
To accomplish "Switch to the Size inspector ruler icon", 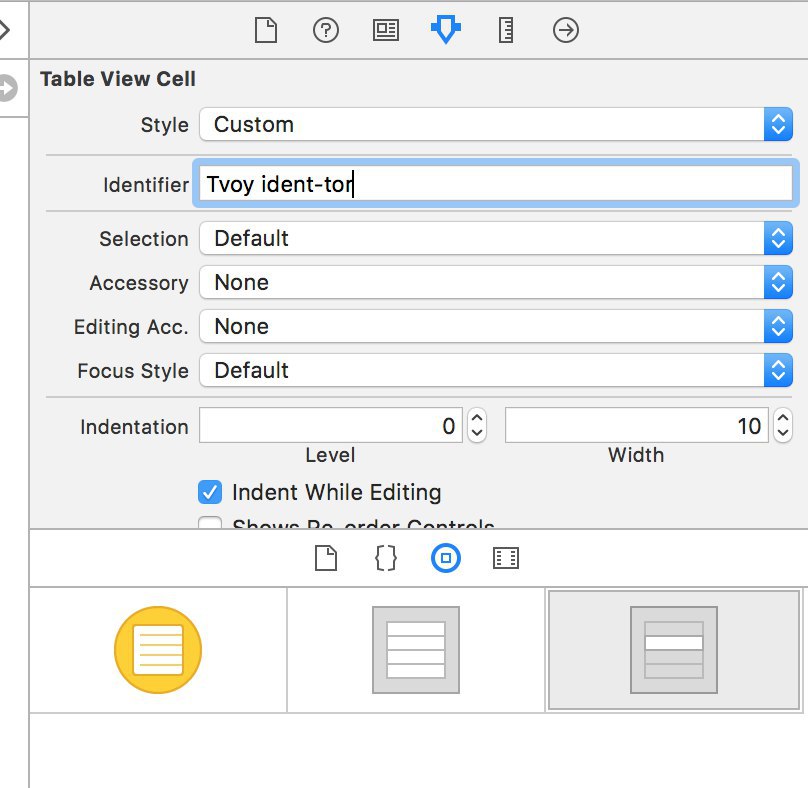I will (x=506, y=30).
